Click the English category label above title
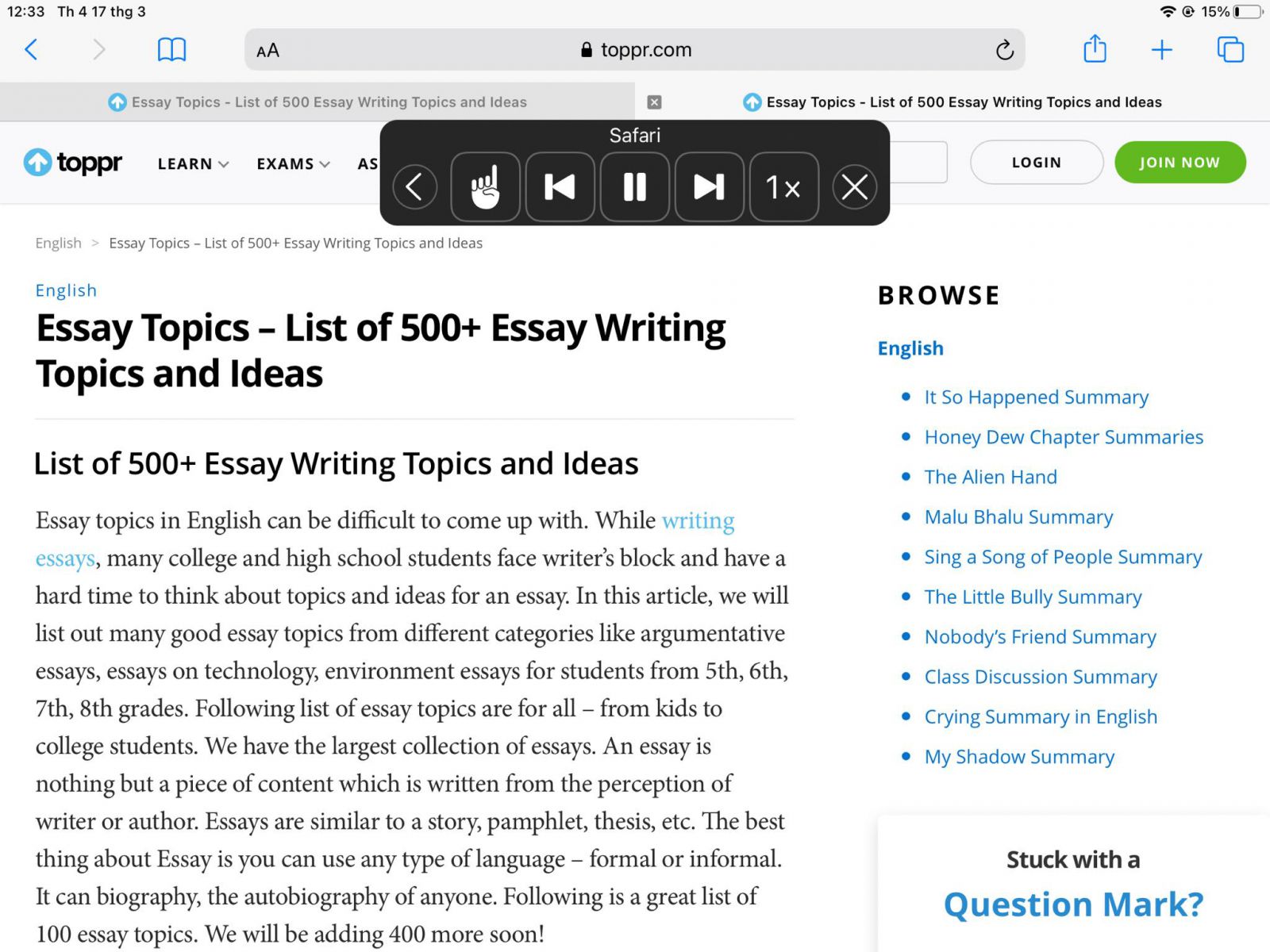The image size is (1270, 952). click(x=66, y=290)
